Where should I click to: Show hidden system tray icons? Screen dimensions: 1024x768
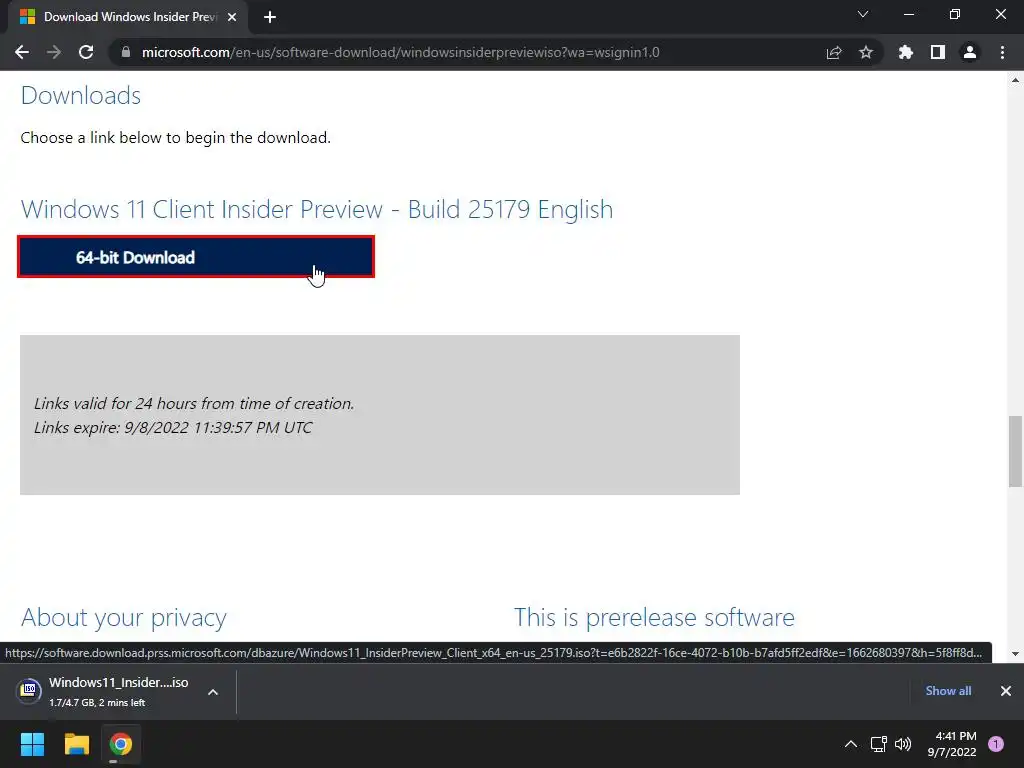pos(851,744)
